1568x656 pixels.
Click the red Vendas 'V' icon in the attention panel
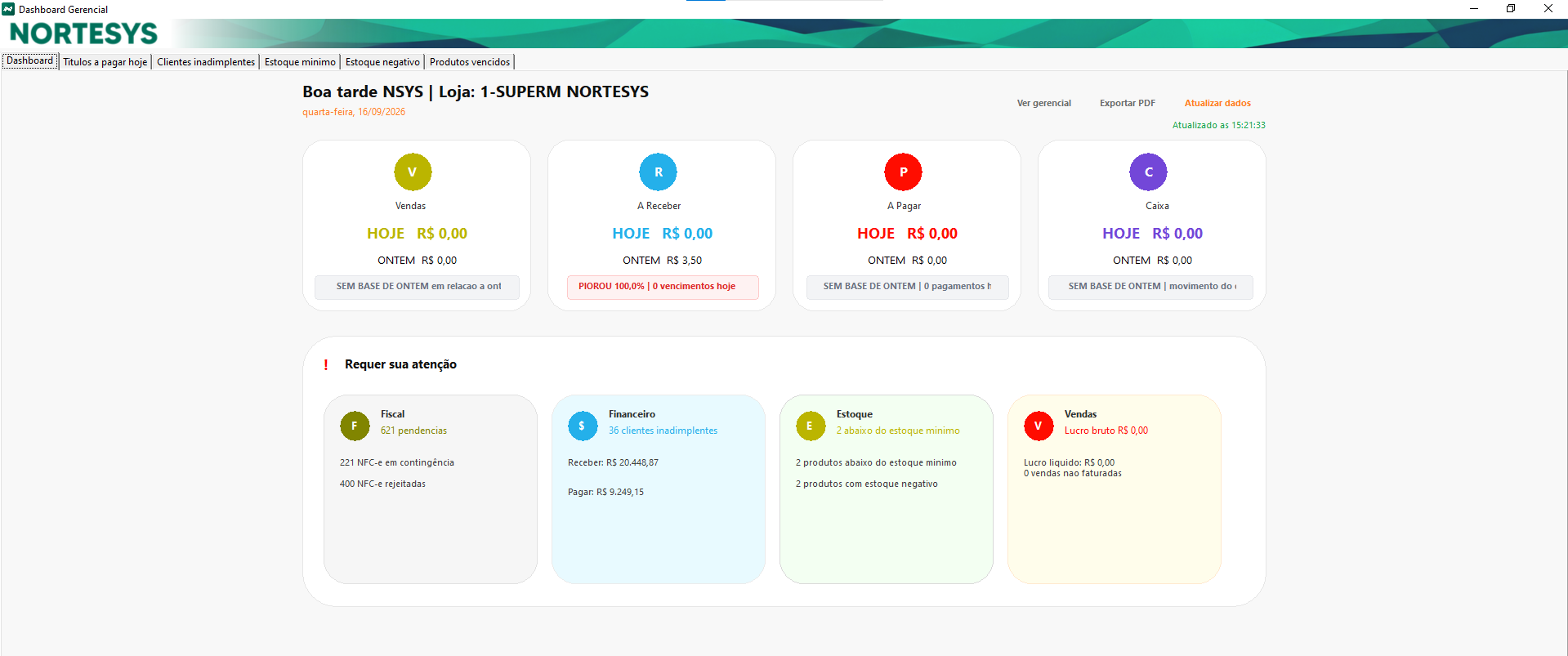pos(1039,426)
